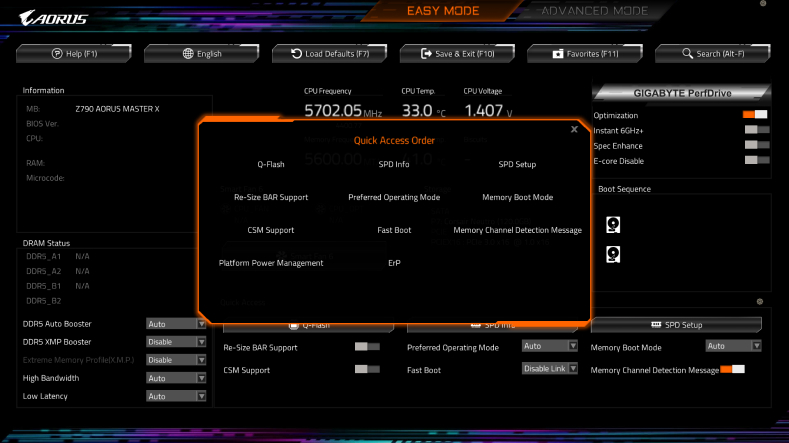The image size is (789, 443).
Task: Click Load Defaults (F7)
Action: (x=329, y=53)
